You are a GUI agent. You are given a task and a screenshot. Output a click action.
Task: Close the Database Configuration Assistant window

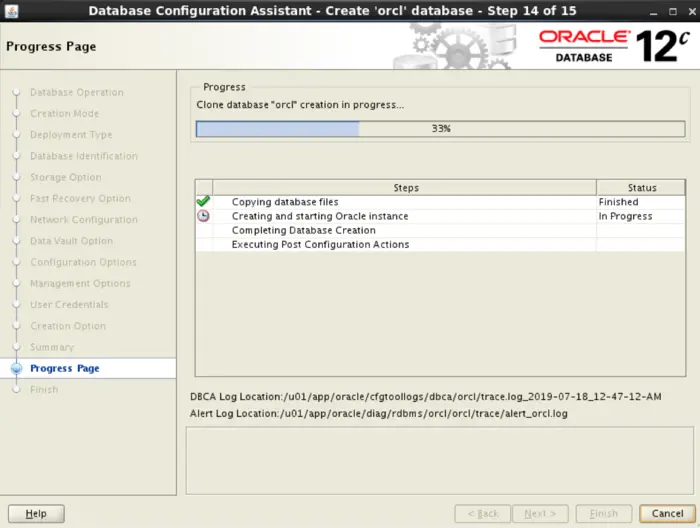point(692,11)
